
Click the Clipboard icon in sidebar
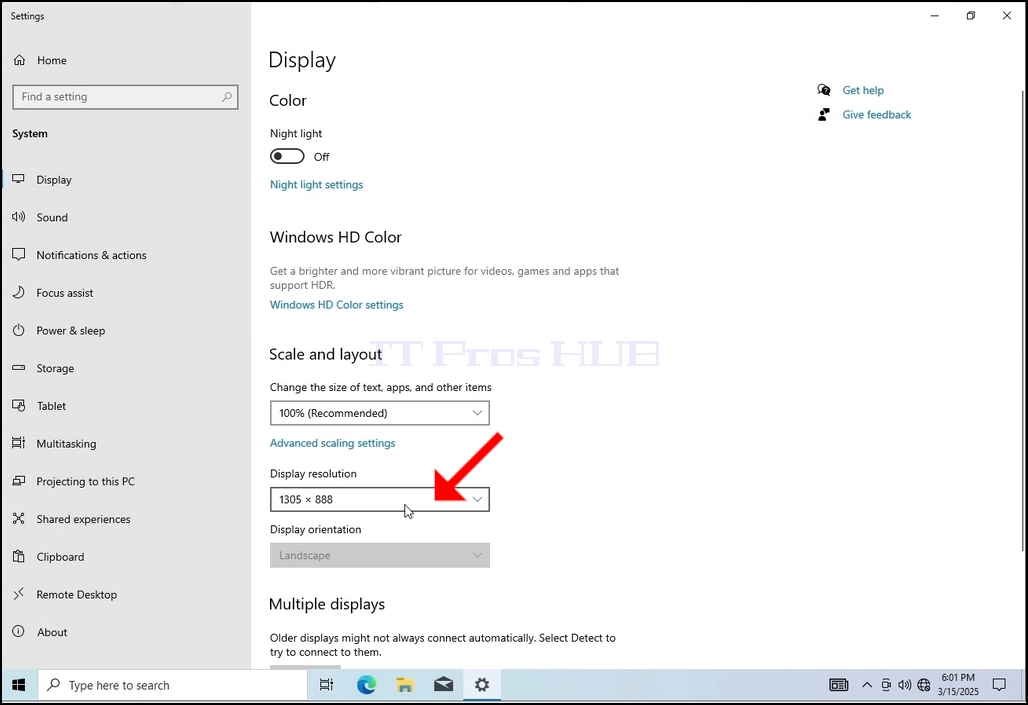[x=18, y=556]
